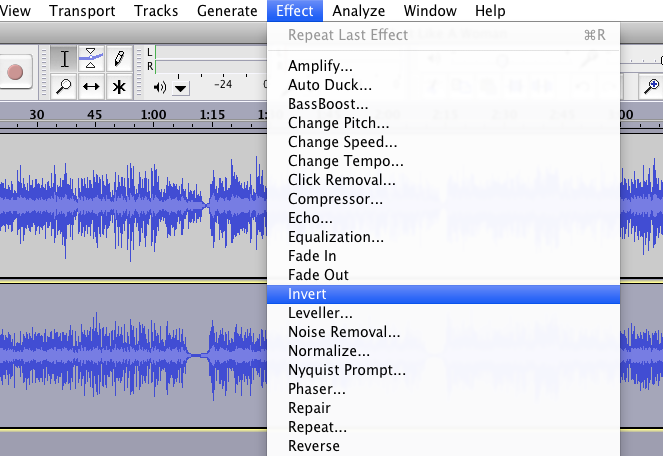Click the 1:00 mark on the timeline ruler
The width and height of the screenshot is (663, 456).
(x=153, y=115)
